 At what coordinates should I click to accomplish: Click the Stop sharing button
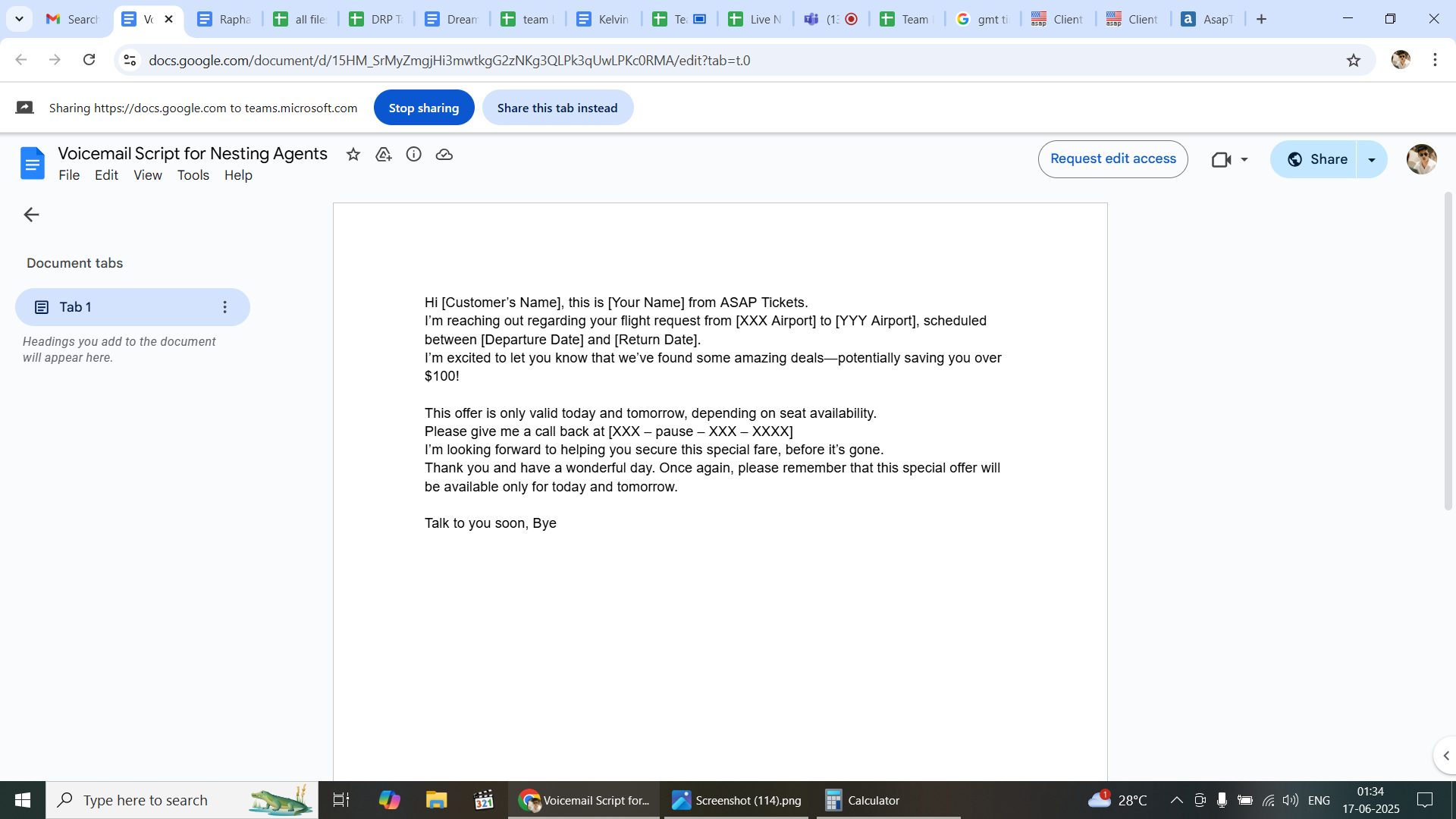[x=423, y=108]
